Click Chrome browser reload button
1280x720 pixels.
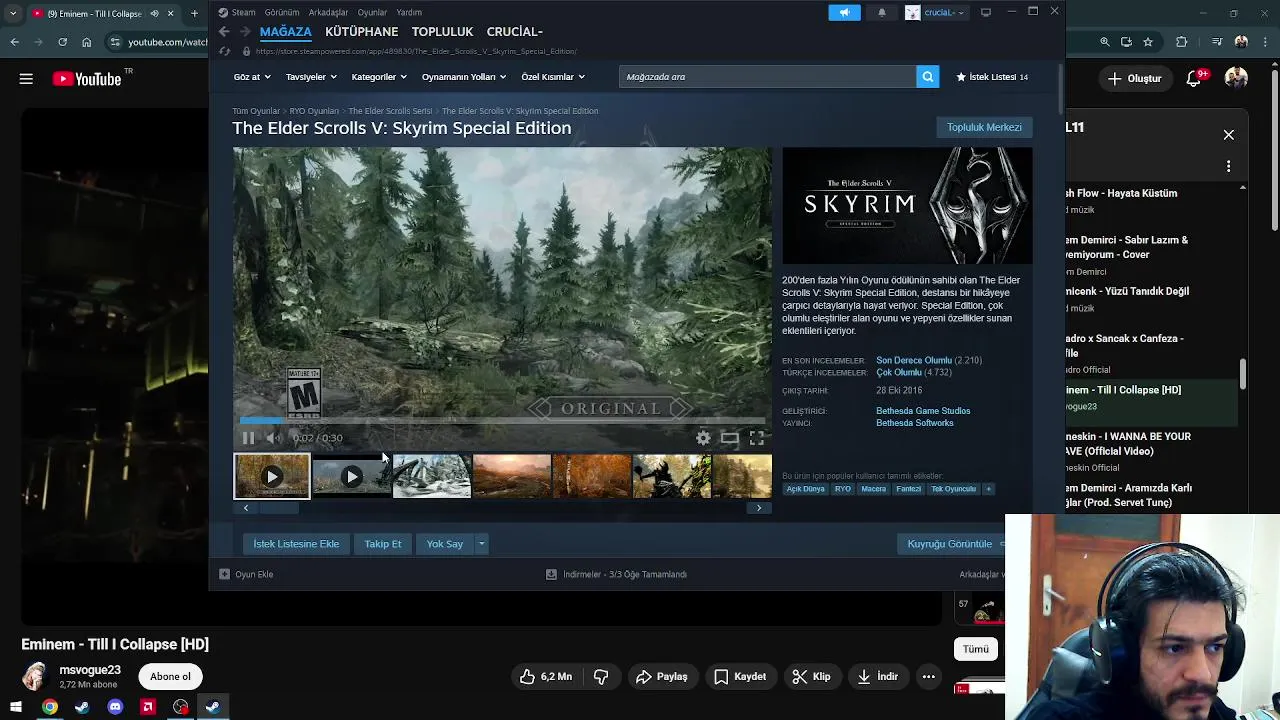tap(62, 42)
